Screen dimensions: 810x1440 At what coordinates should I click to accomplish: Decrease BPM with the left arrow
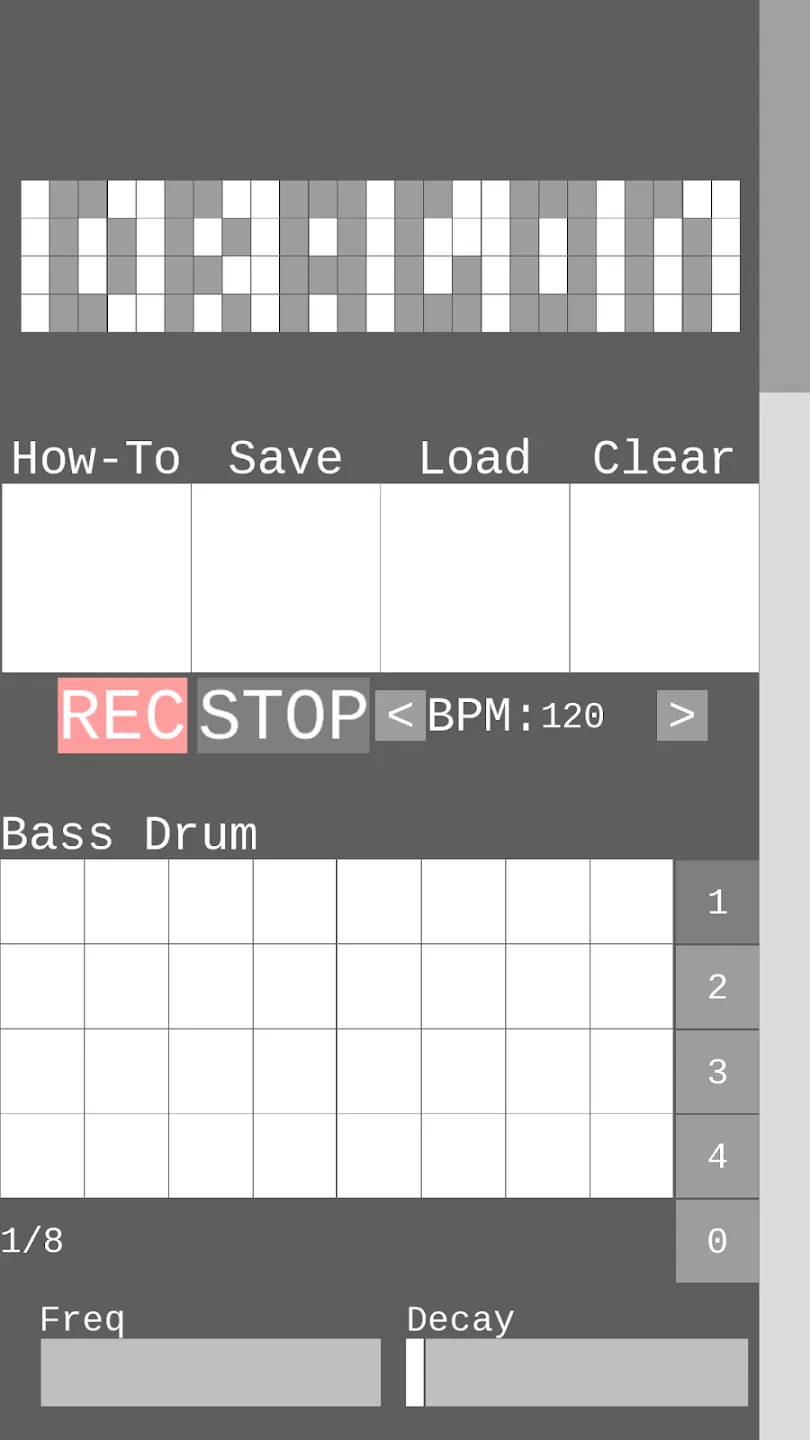click(x=400, y=715)
